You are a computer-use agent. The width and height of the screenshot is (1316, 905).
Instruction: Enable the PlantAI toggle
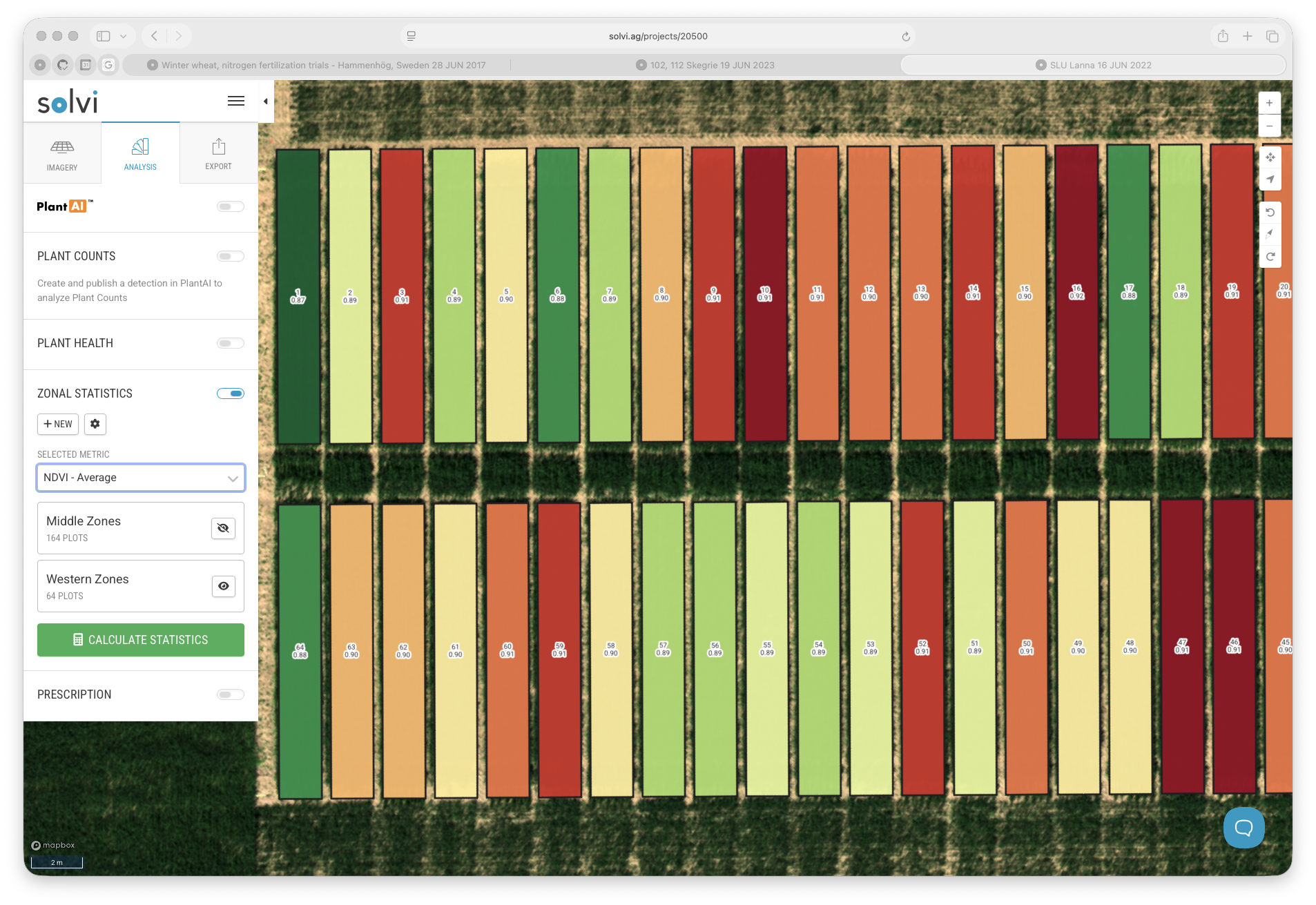point(230,206)
